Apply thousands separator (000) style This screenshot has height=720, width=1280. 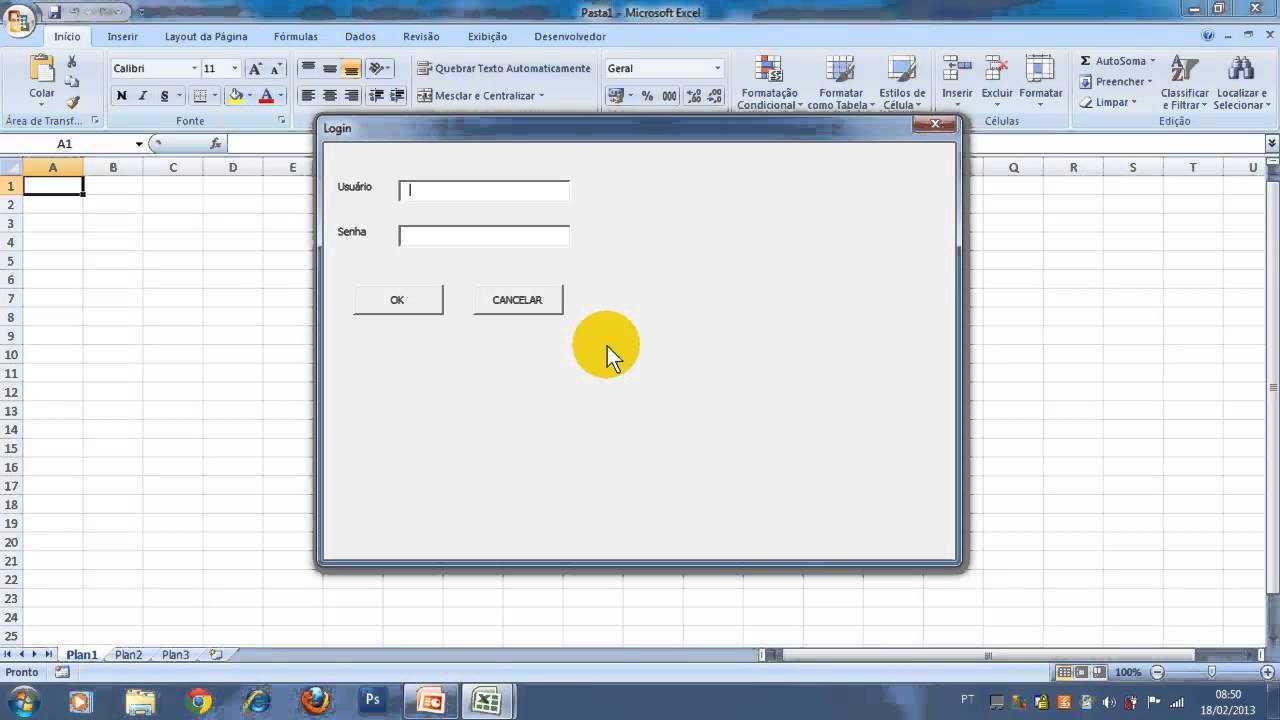pos(669,96)
